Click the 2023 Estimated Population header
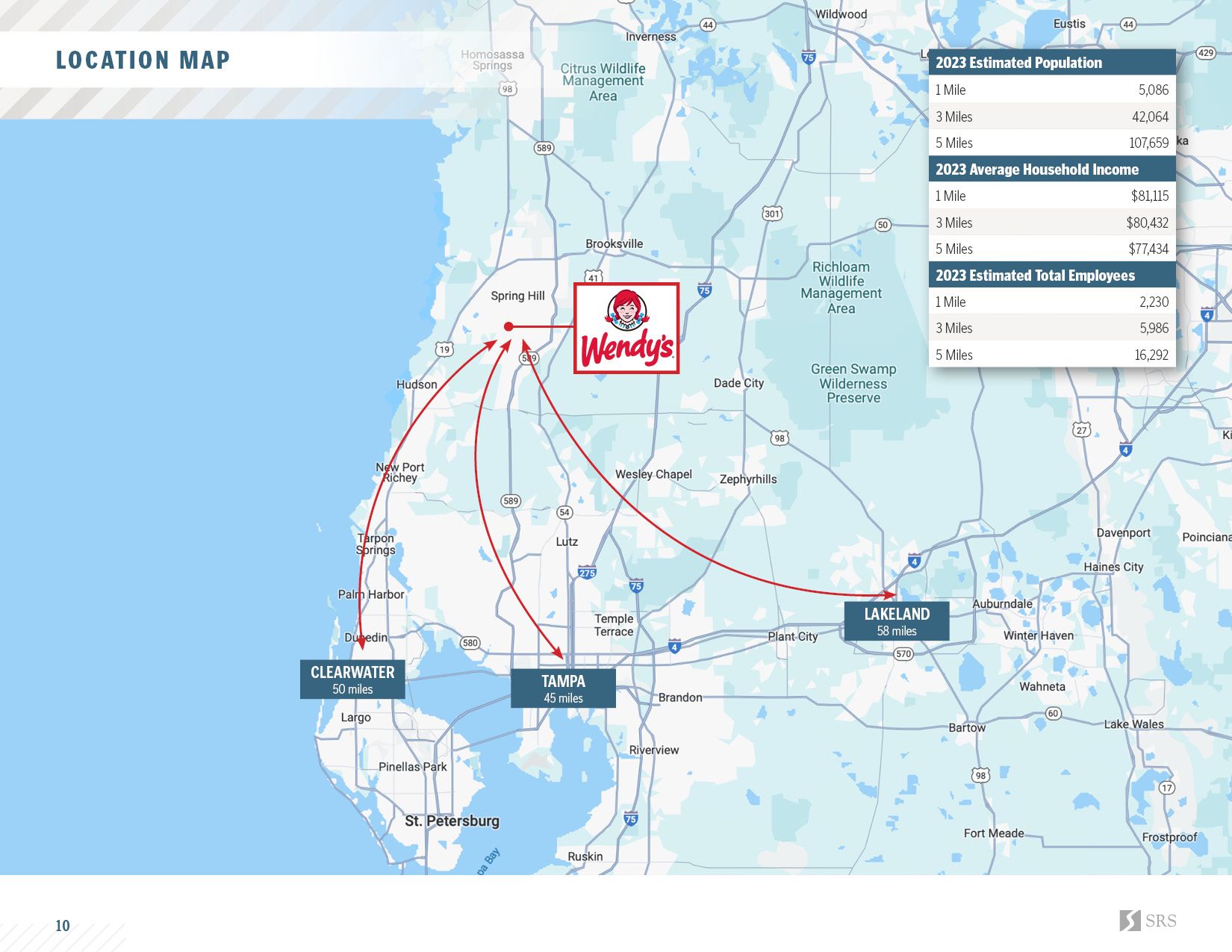1232x952 pixels. coord(1052,63)
